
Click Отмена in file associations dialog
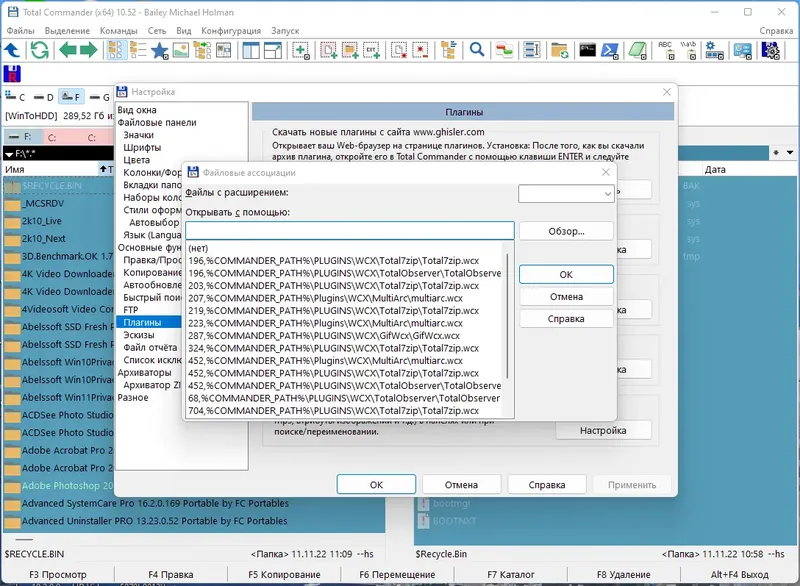point(566,296)
